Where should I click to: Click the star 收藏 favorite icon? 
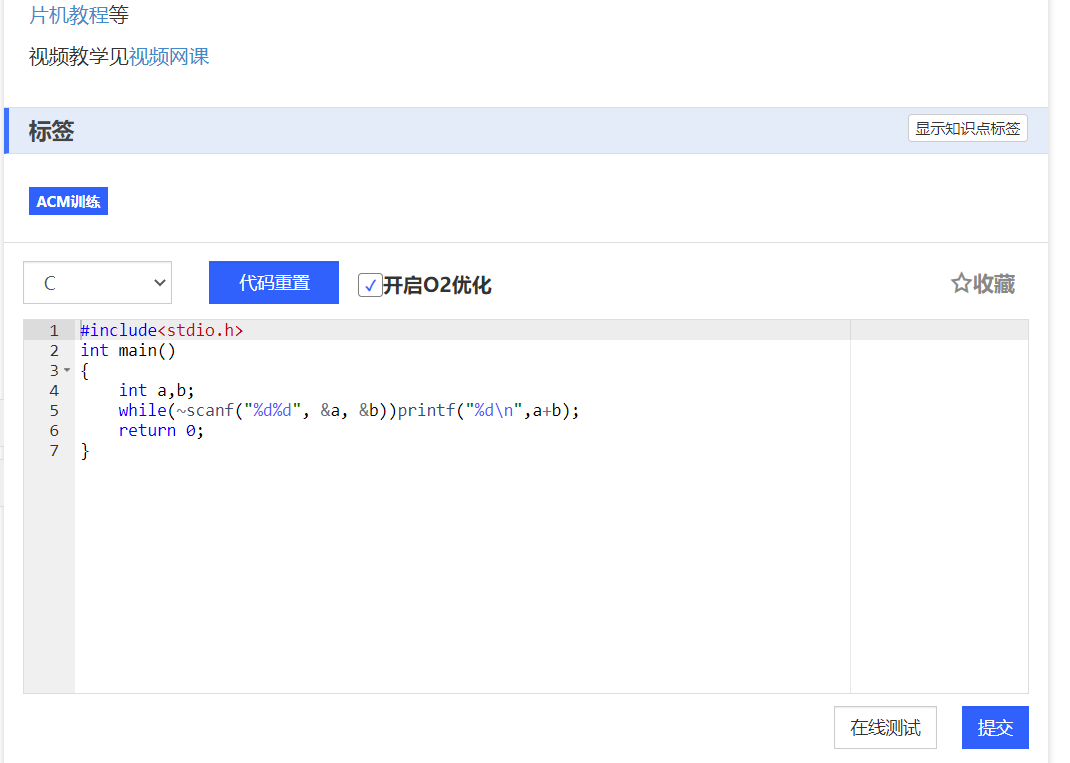[x=961, y=284]
